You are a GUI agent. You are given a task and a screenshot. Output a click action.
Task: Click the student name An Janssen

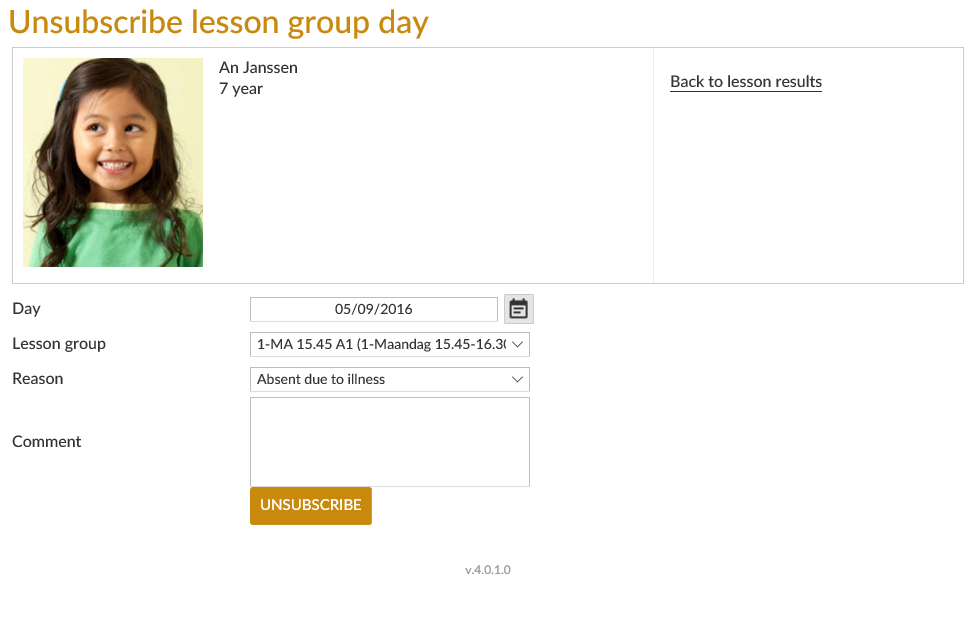(x=258, y=68)
